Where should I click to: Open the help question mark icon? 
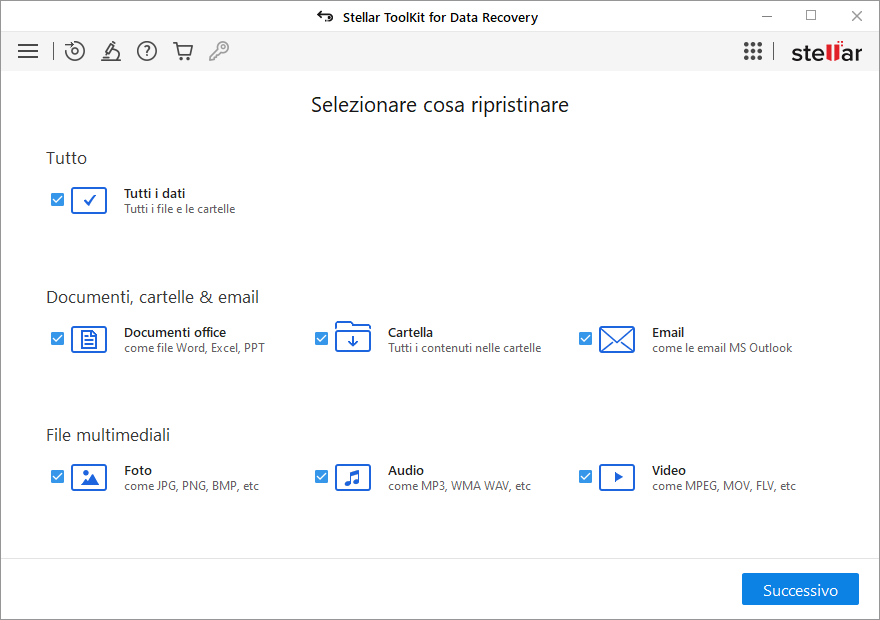click(147, 51)
